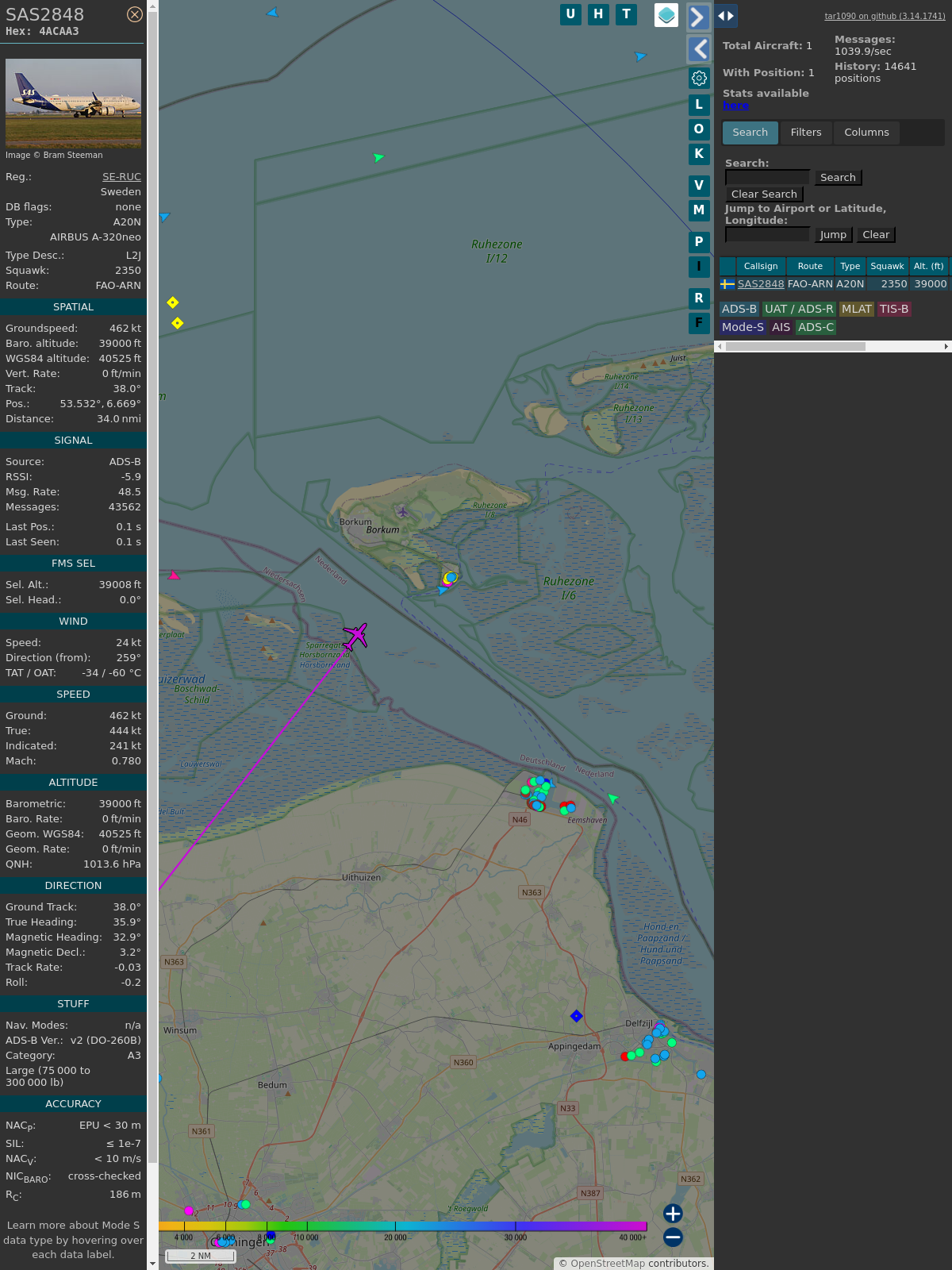The width and height of the screenshot is (952, 1270).
Task: Click the altitude color legend bar
Action: (x=403, y=1226)
